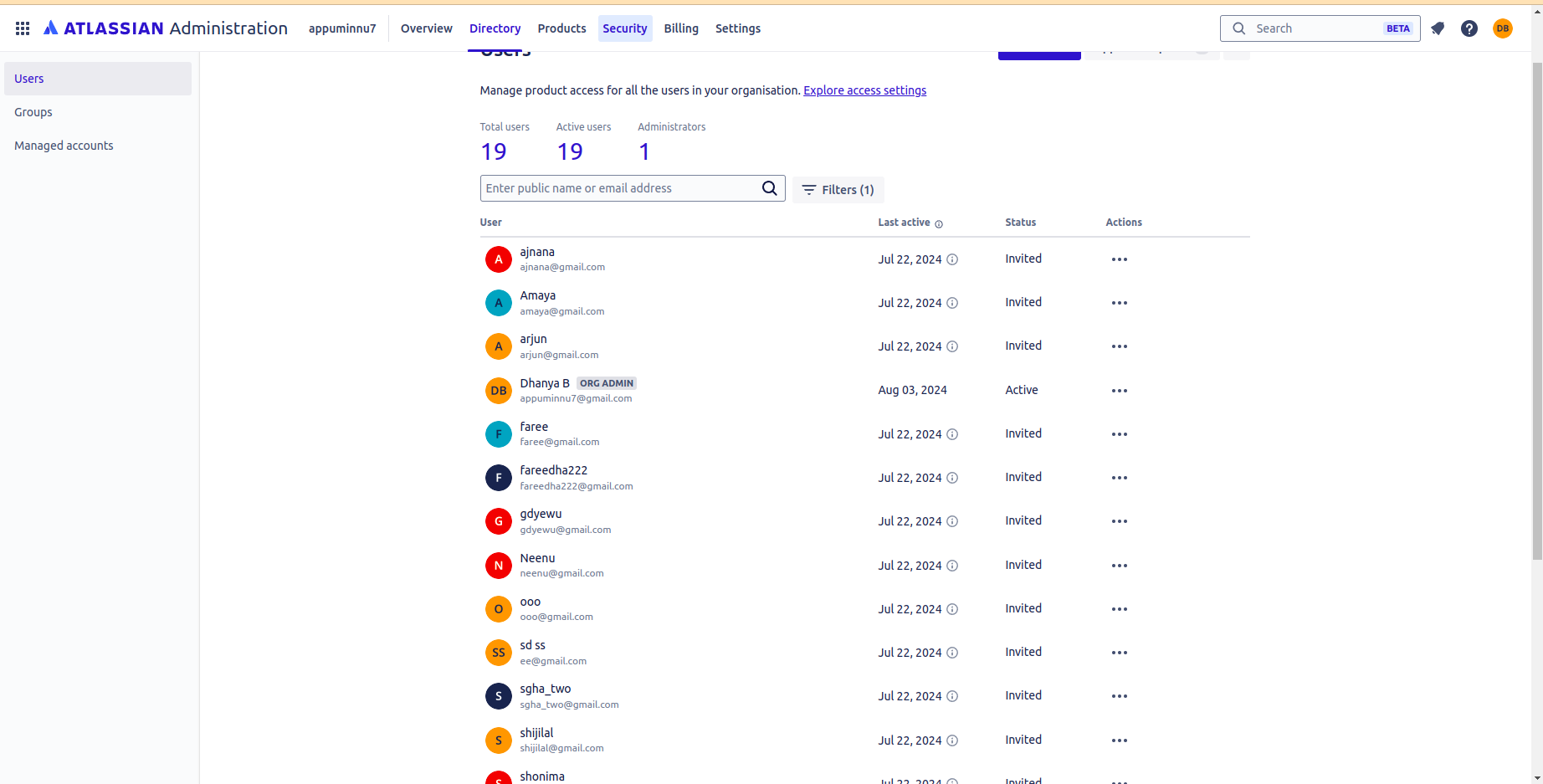Click the search magnifier in user filter
Screen dimensions: 1543x784
pos(769,188)
